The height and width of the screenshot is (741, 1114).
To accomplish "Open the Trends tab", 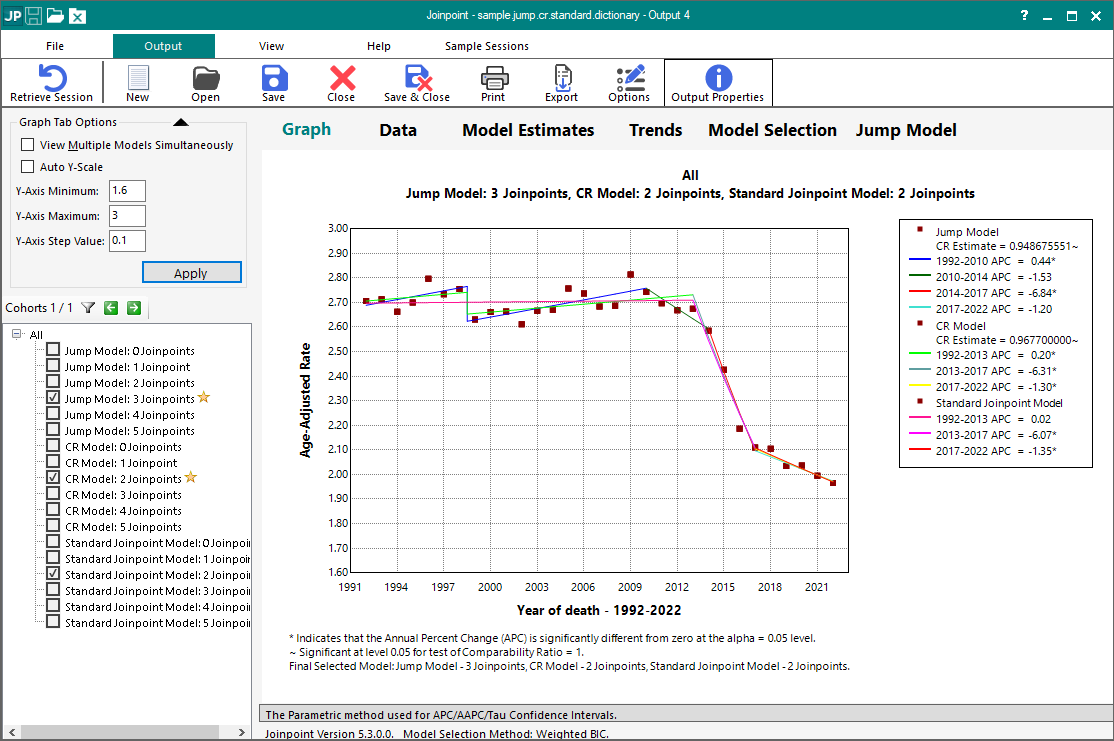I will tap(655, 130).
